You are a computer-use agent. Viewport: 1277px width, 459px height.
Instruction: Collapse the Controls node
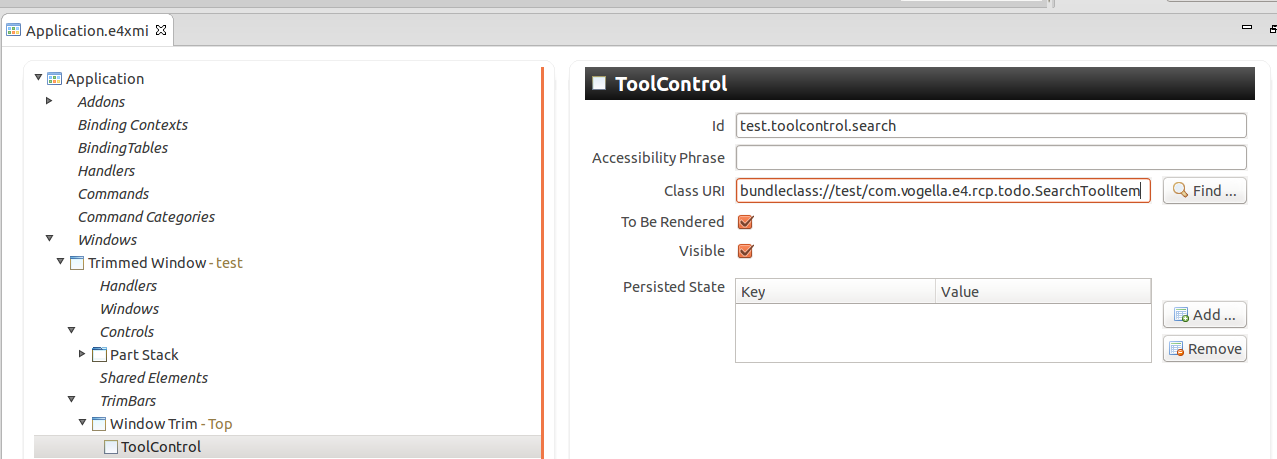point(72,331)
